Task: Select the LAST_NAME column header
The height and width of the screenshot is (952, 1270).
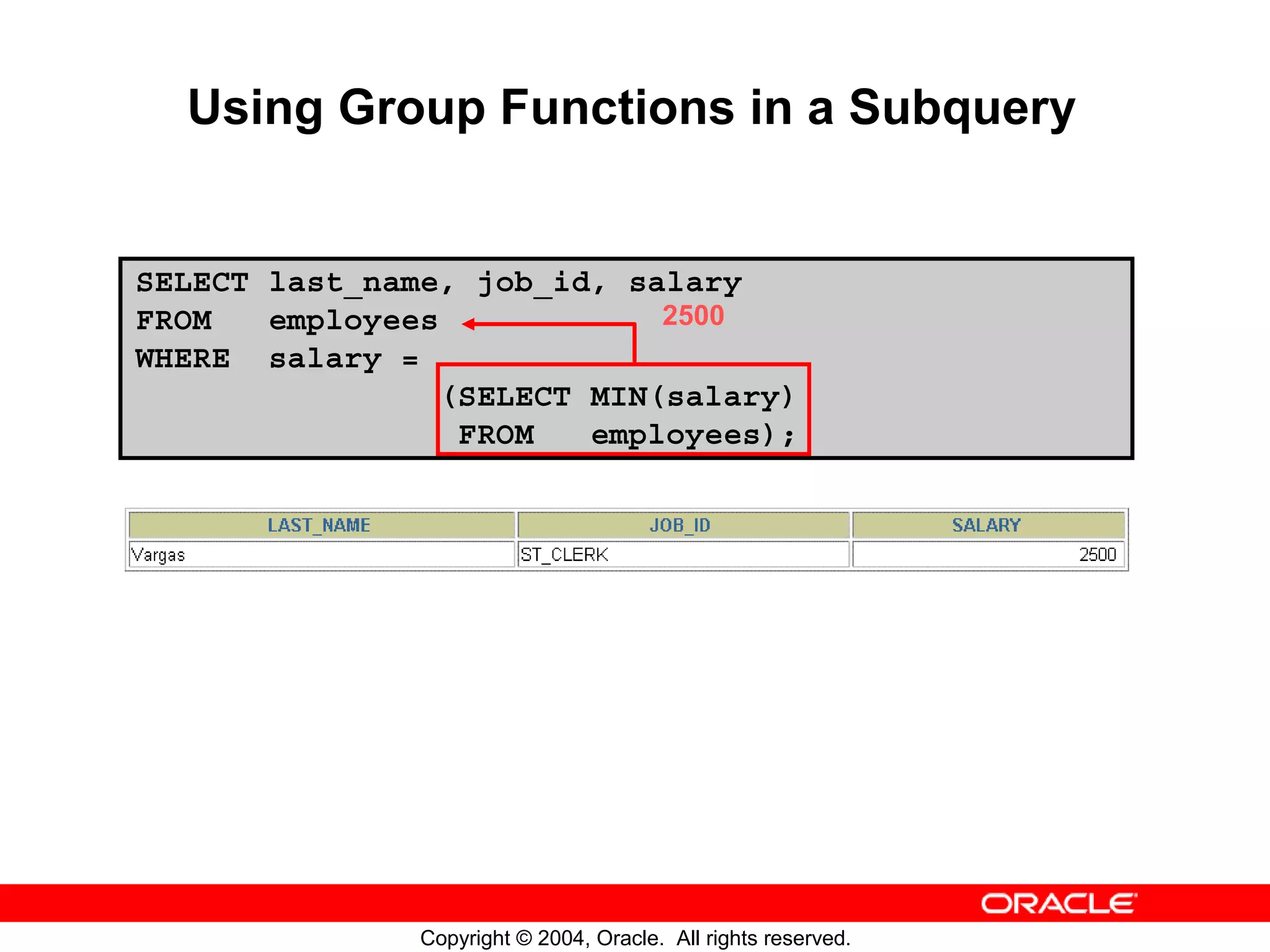Action: point(320,525)
